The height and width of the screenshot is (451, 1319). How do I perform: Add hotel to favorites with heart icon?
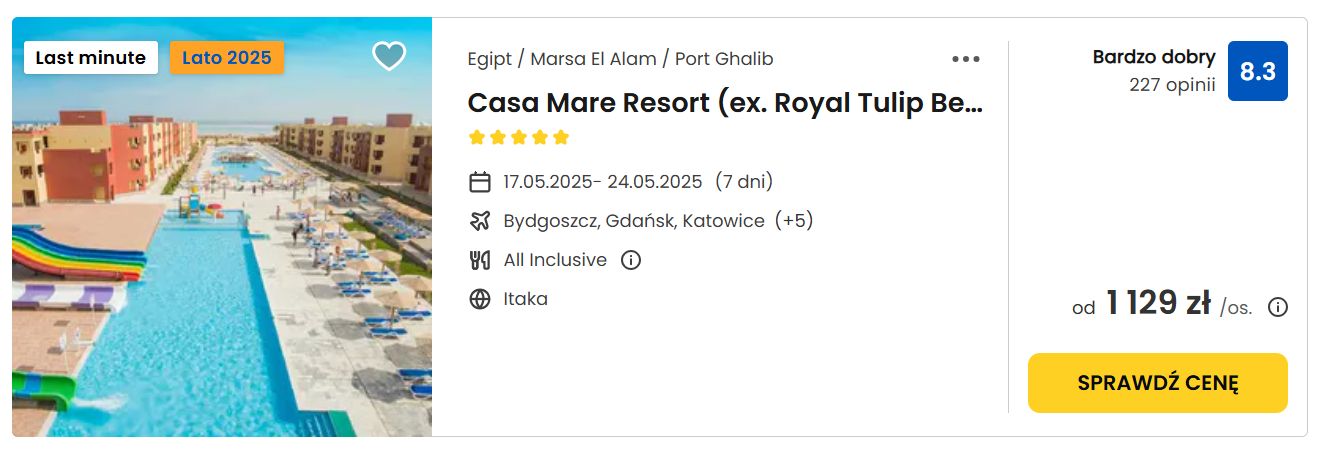point(389,56)
